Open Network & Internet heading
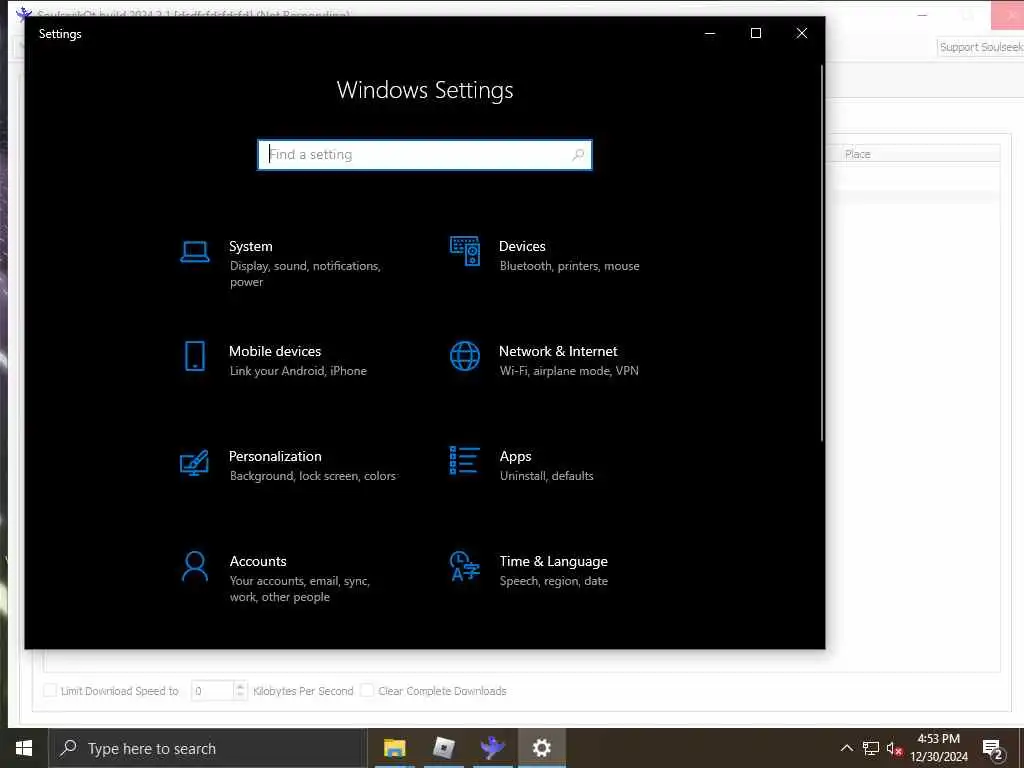1024x768 pixels. 558,351
